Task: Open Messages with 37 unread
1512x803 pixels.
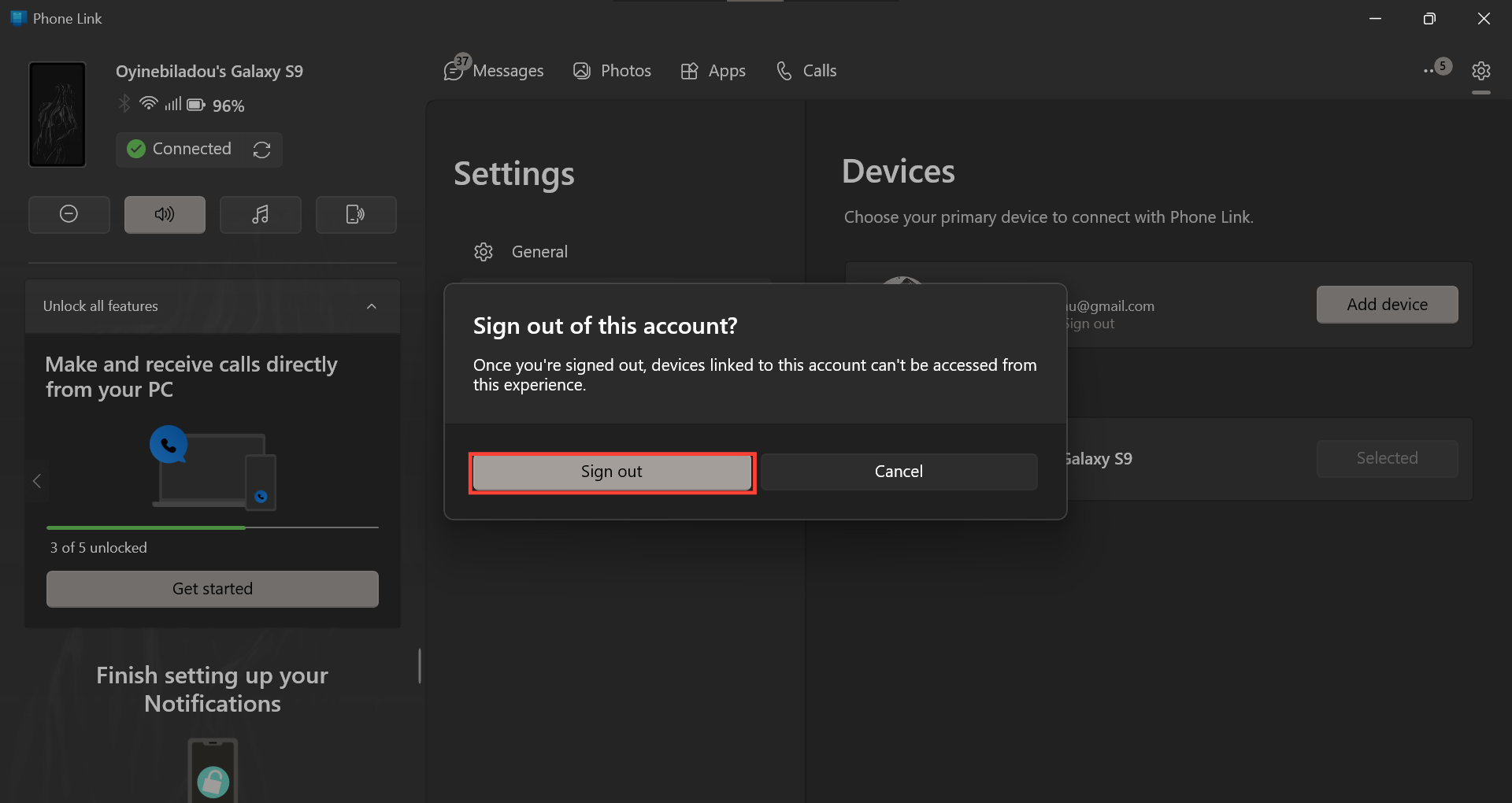Action: point(495,70)
